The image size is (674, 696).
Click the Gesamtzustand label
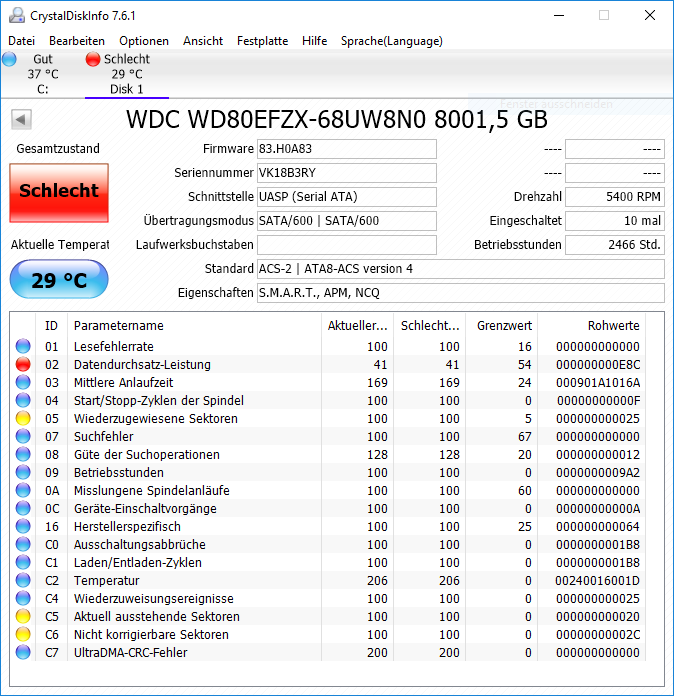(x=58, y=149)
